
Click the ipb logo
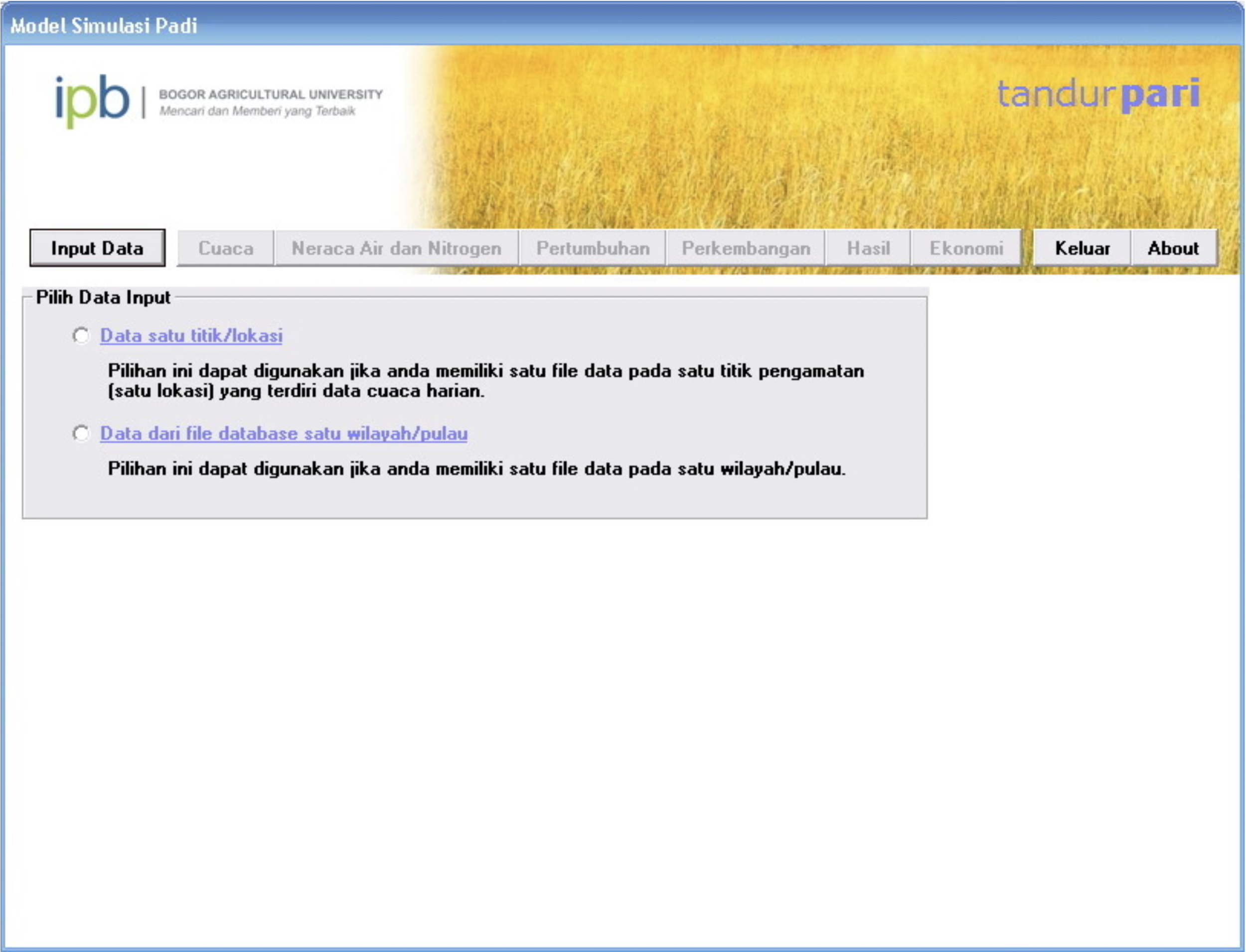[x=92, y=100]
